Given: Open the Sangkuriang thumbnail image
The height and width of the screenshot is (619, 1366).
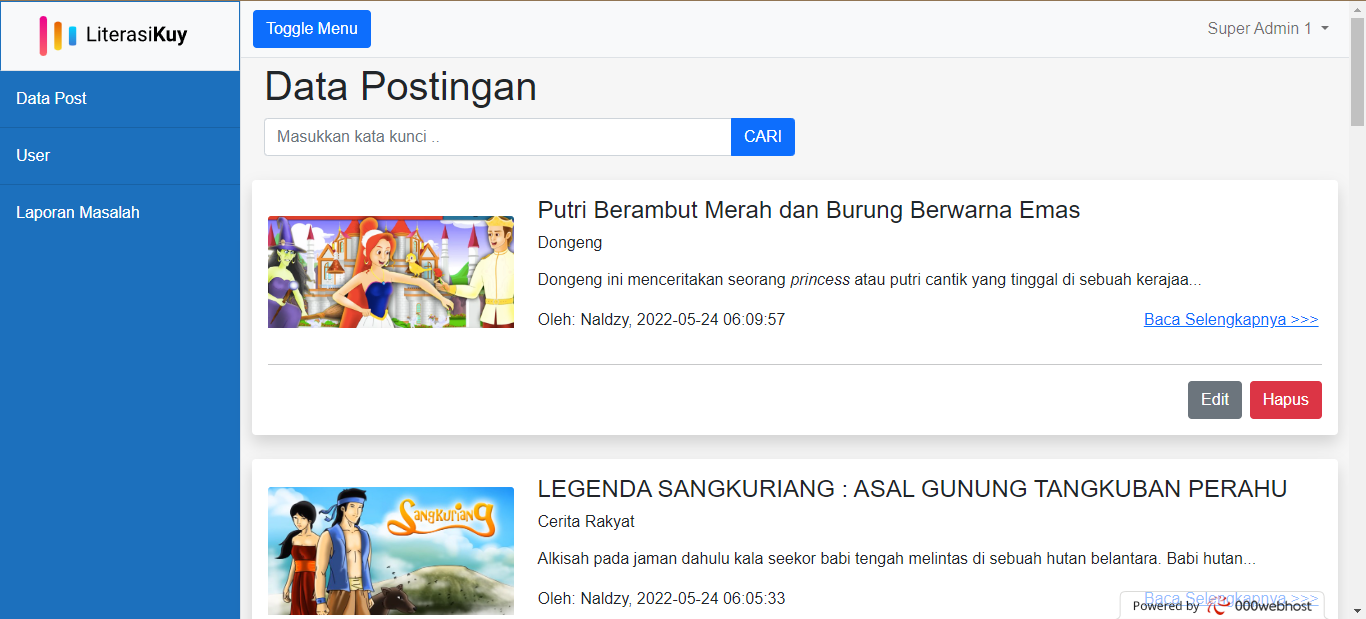Looking at the screenshot, I should (391, 551).
